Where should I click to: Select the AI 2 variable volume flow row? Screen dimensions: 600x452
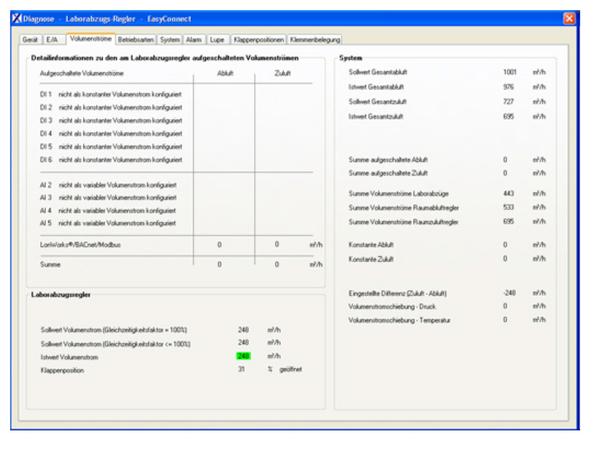tap(109, 184)
